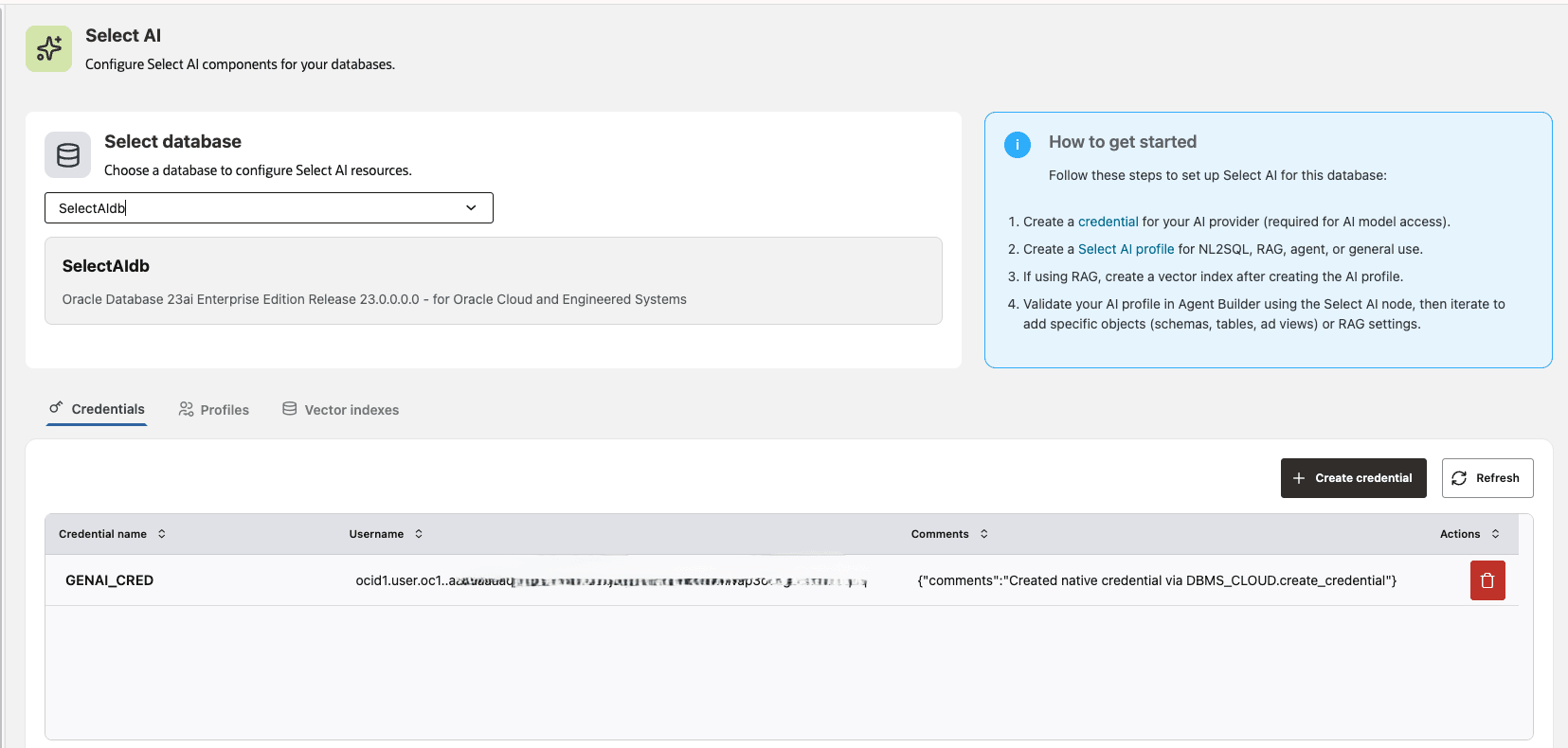Focus the database selection field
Screen dimensions: 1568x748
(x=269, y=208)
